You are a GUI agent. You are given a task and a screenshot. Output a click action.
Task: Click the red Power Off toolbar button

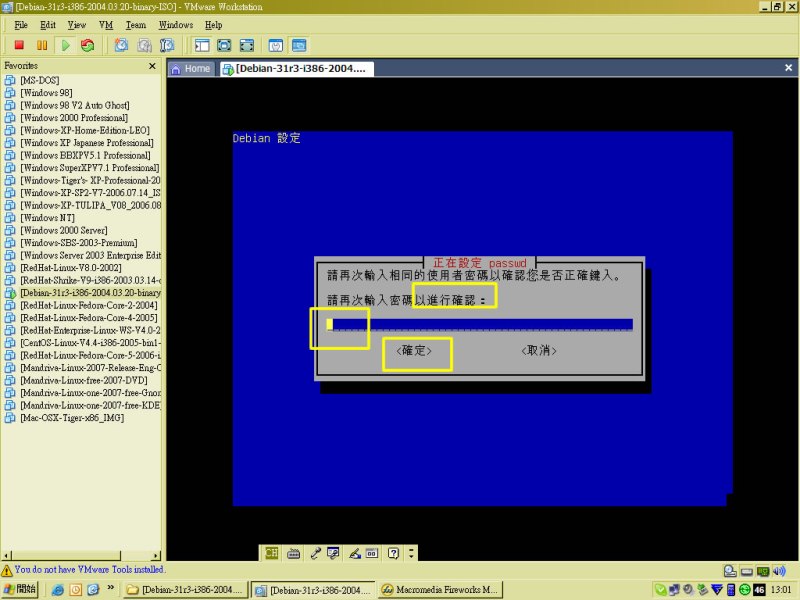[19, 45]
